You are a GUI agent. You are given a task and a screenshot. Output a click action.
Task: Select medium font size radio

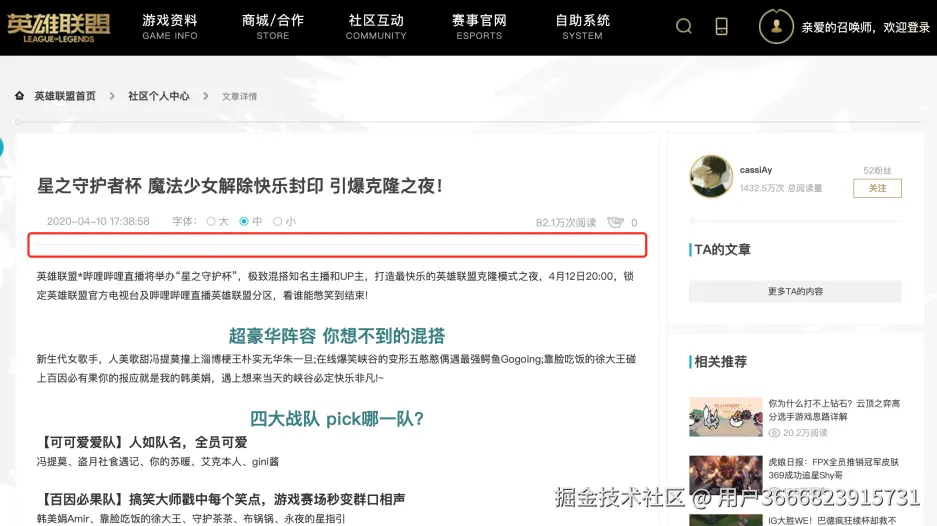point(244,221)
